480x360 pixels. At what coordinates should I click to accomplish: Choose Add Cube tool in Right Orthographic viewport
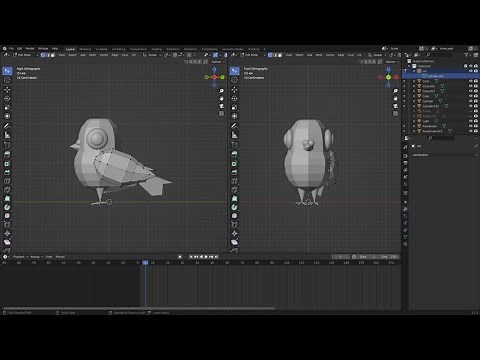click(7, 145)
